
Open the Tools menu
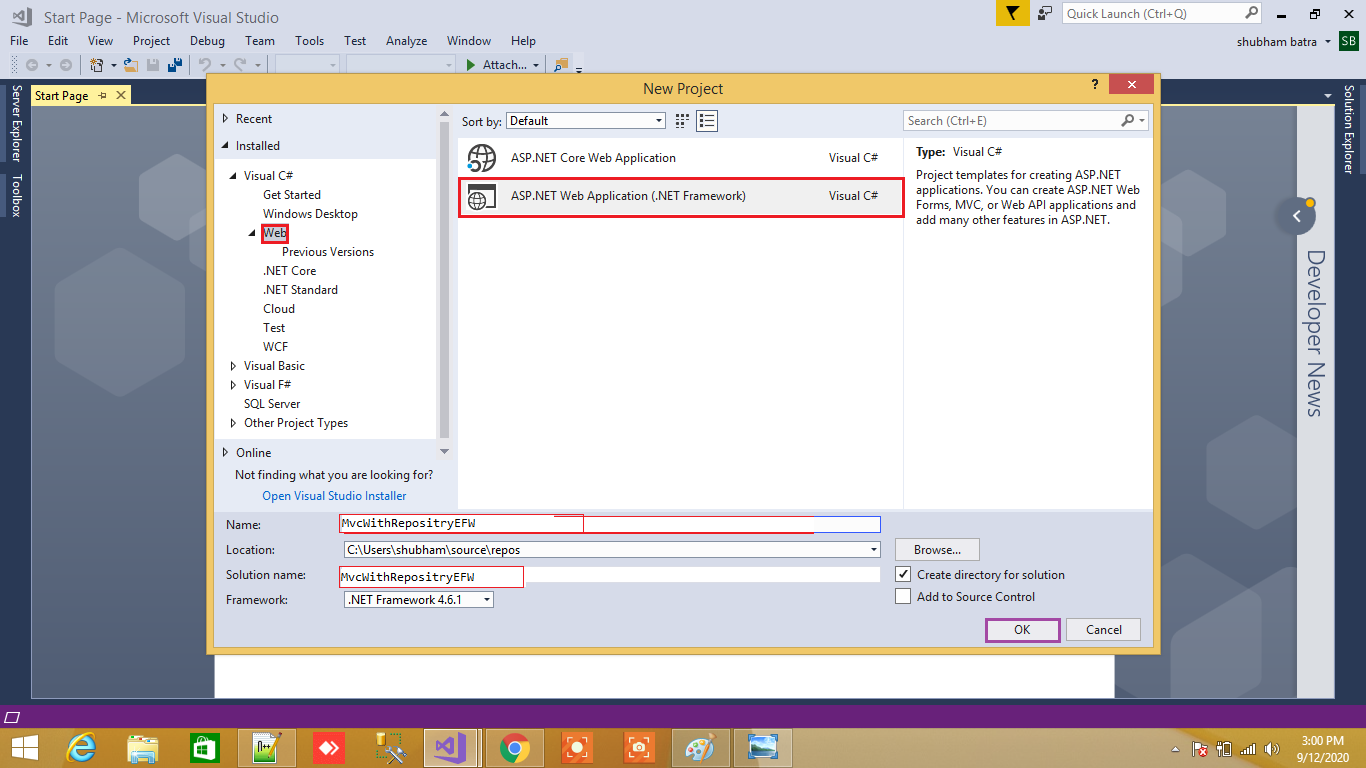[x=309, y=41]
